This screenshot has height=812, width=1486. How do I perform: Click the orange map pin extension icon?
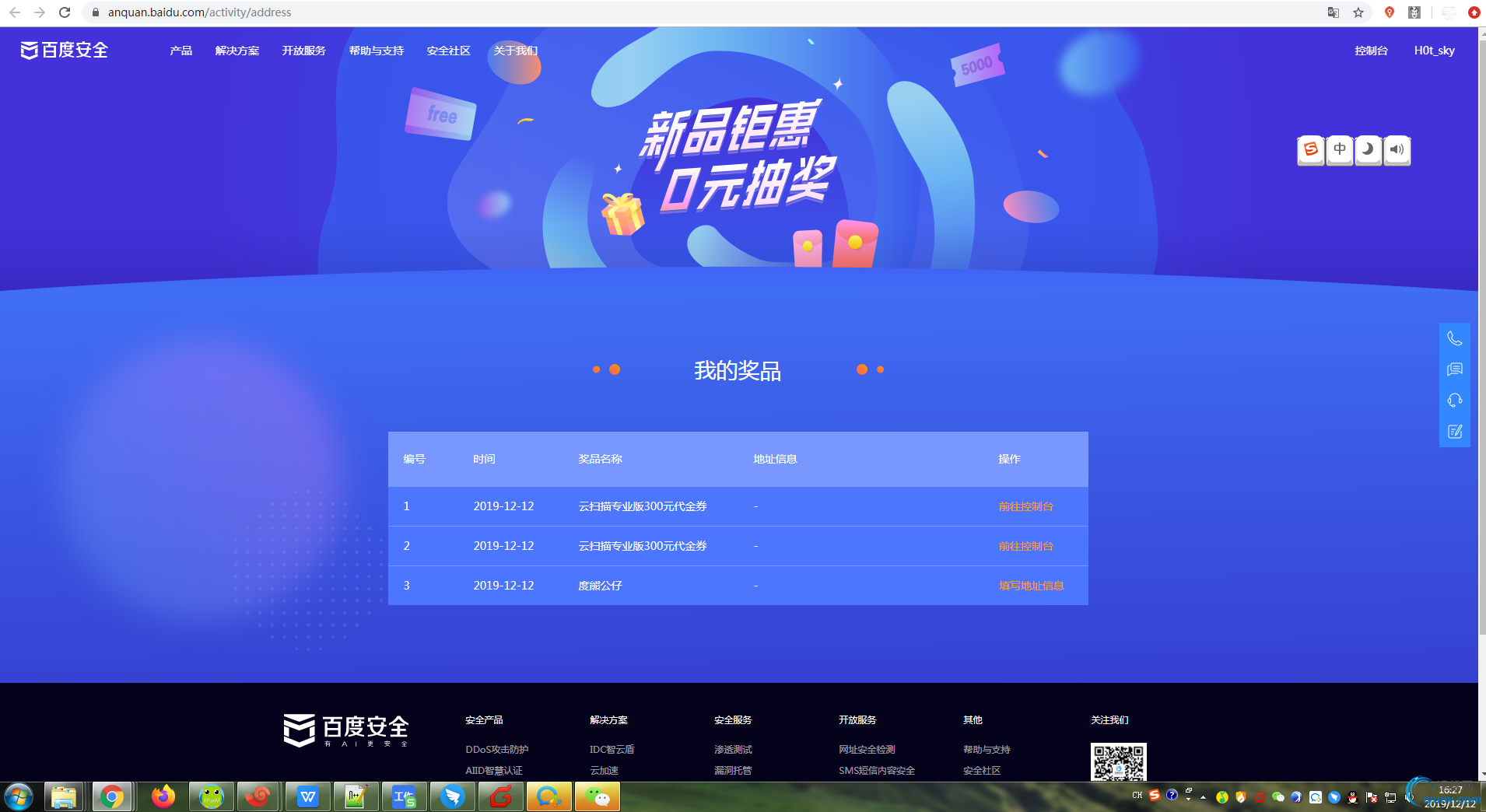tap(1390, 12)
